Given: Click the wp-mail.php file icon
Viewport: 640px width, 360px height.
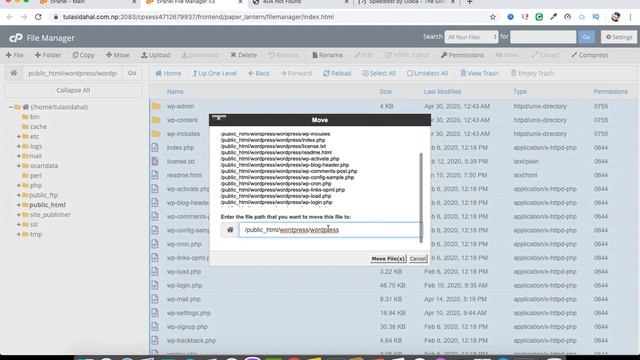Looking at the screenshot, I should coord(155,299).
